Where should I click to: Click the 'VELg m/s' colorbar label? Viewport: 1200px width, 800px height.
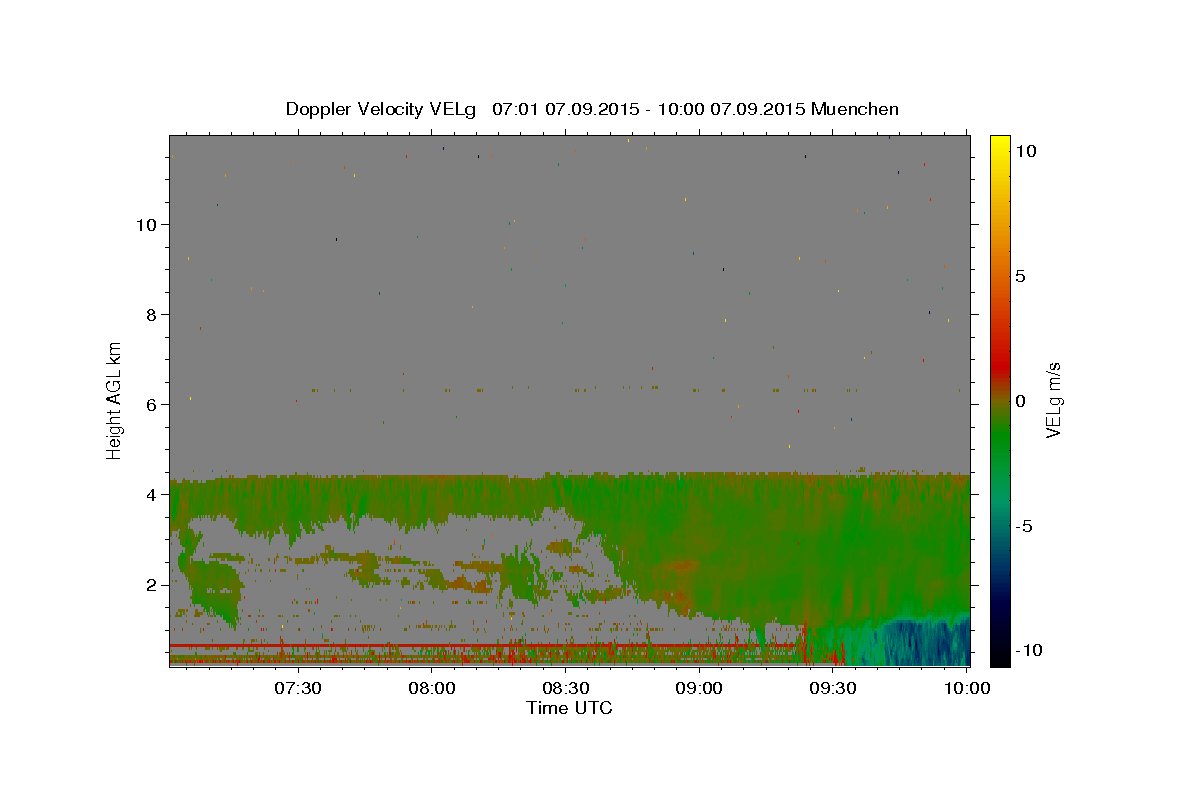point(1053,401)
